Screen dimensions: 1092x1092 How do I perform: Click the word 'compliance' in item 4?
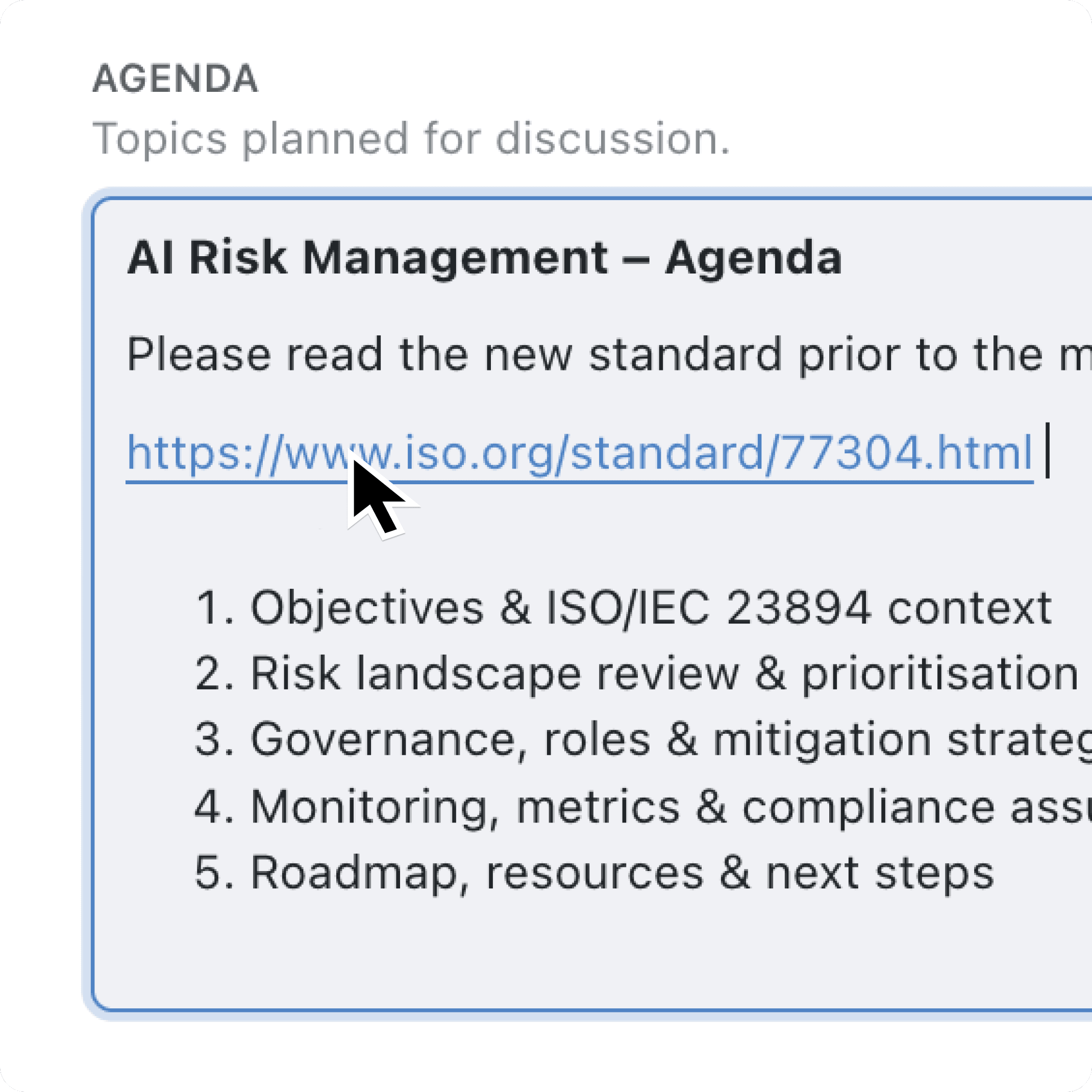click(867, 807)
